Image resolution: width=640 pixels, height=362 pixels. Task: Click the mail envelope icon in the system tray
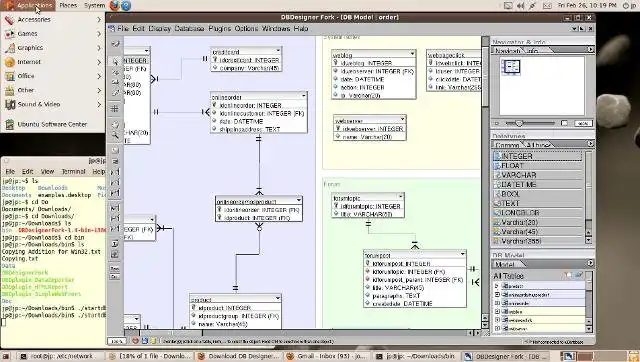[x=547, y=5]
